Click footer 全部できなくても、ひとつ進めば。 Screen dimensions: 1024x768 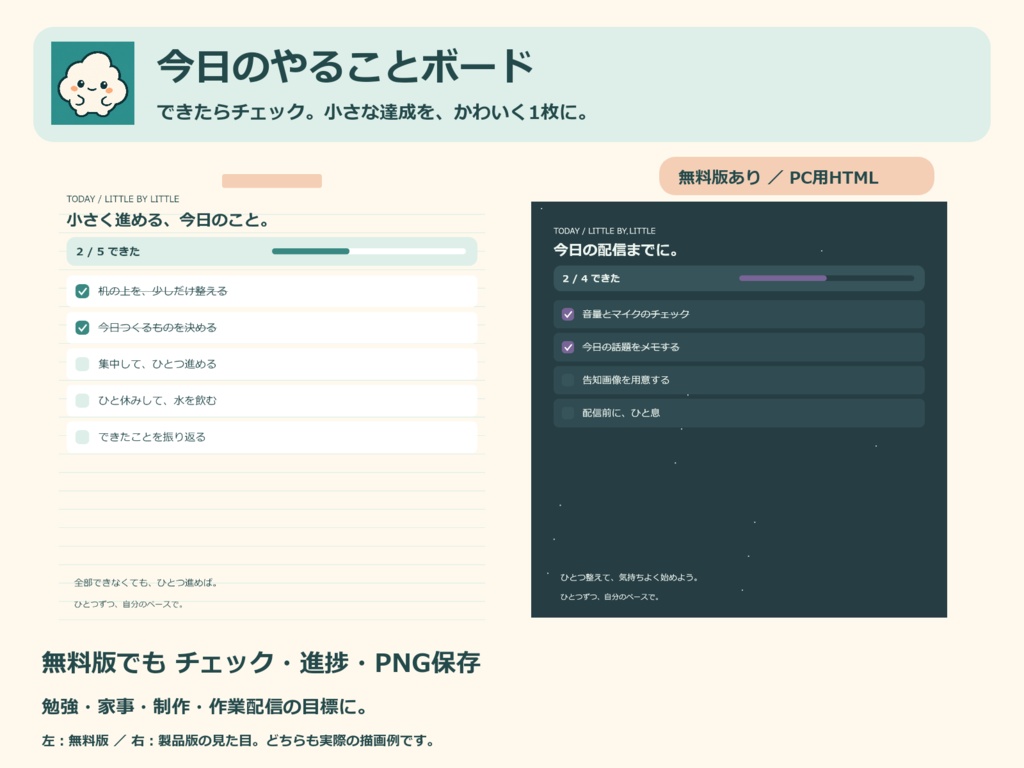pyautogui.click(x=146, y=583)
